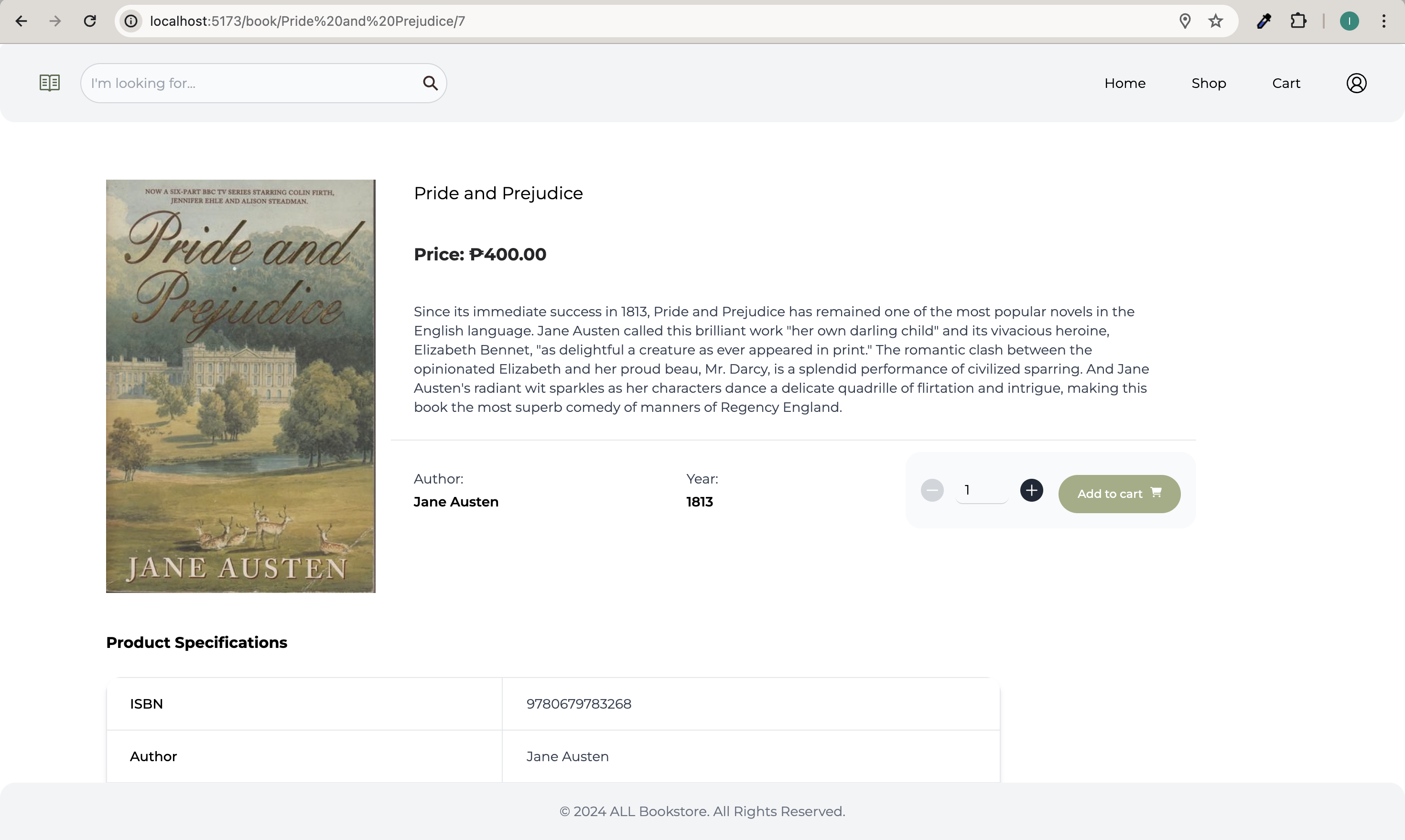
Task: Click the search magnifying glass icon
Action: pyautogui.click(x=430, y=83)
